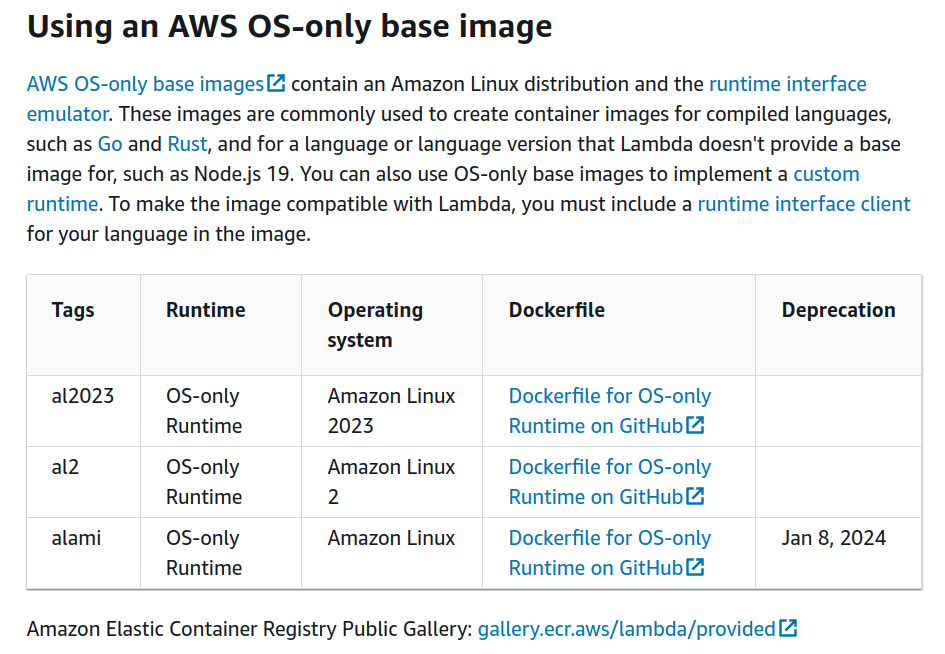Open the Go language link
This screenshot has height=654, width=945.
(110, 144)
